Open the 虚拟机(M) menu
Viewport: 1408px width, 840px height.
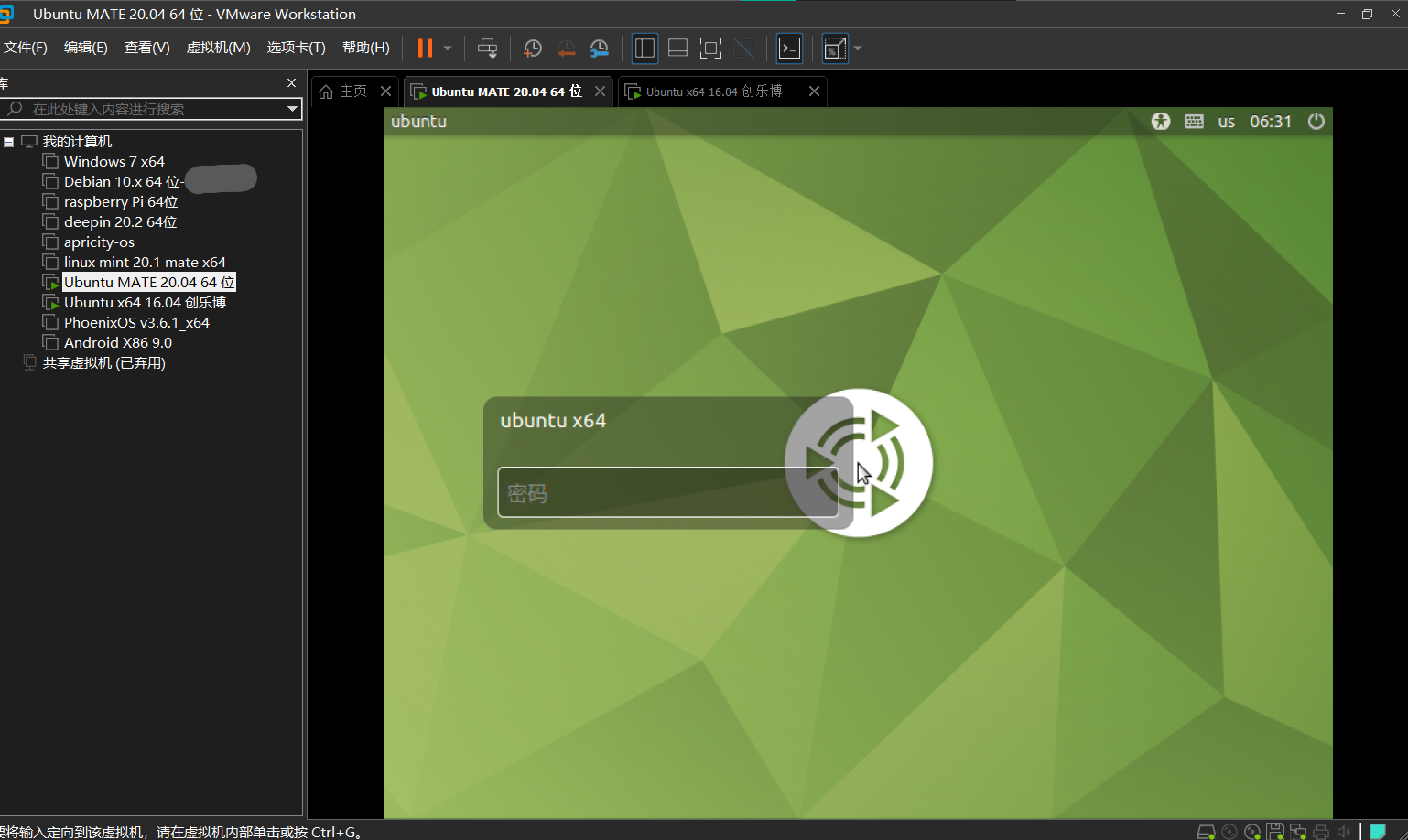(x=218, y=48)
